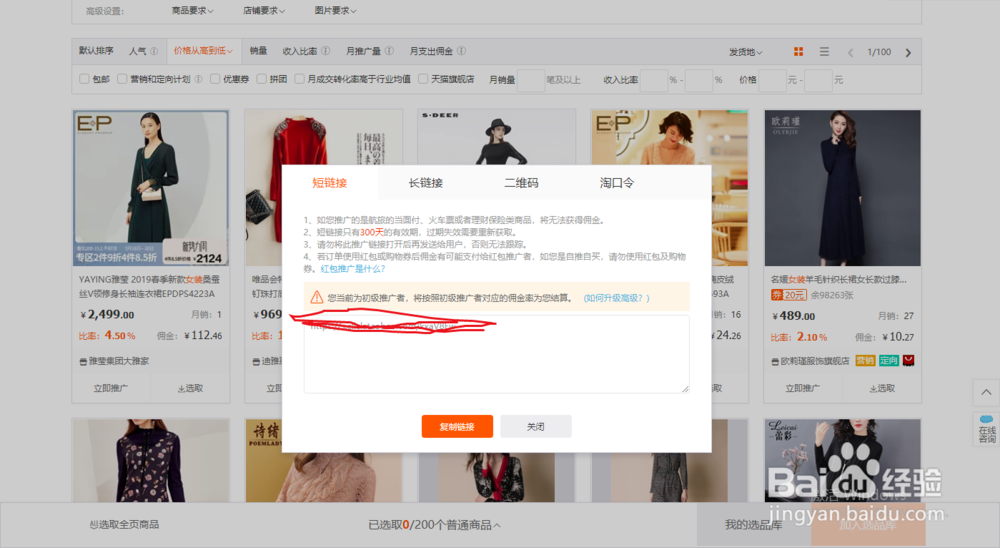The height and width of the screenshot is (548, 1000).
Task: Tick the 包邮 checkbox
Action: tap(84, 79)
